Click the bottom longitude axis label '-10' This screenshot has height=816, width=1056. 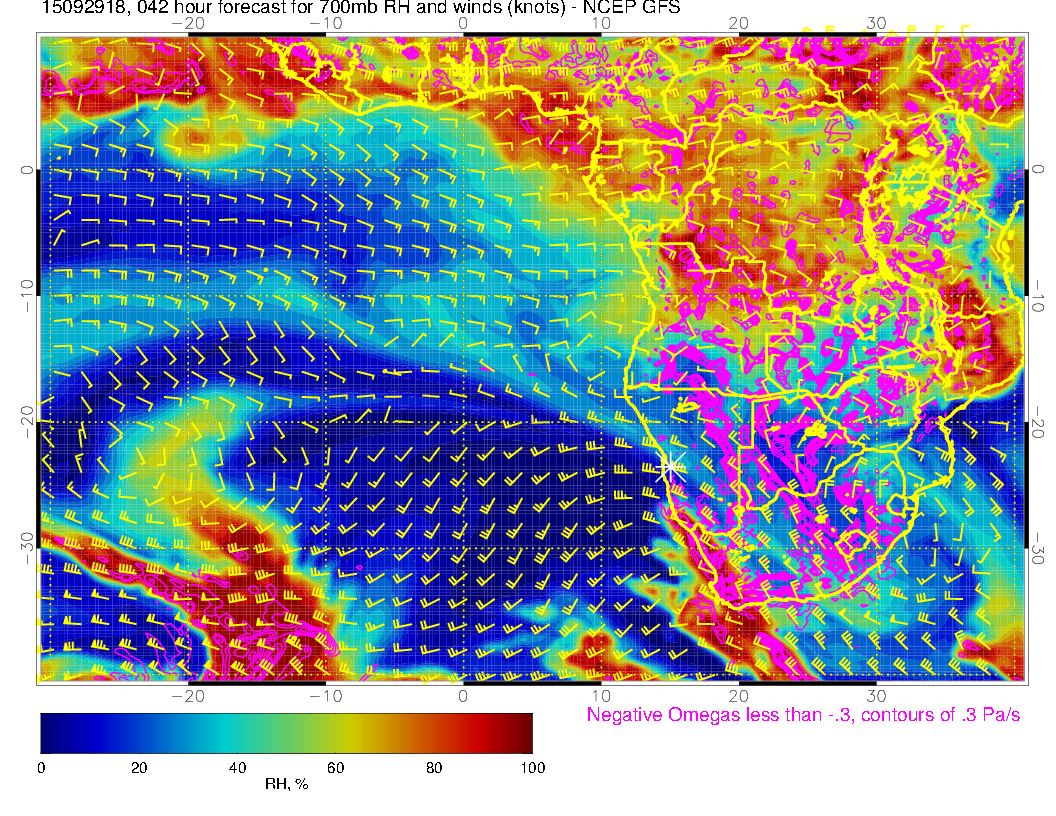pyautogui.click(x=325, y=696)
